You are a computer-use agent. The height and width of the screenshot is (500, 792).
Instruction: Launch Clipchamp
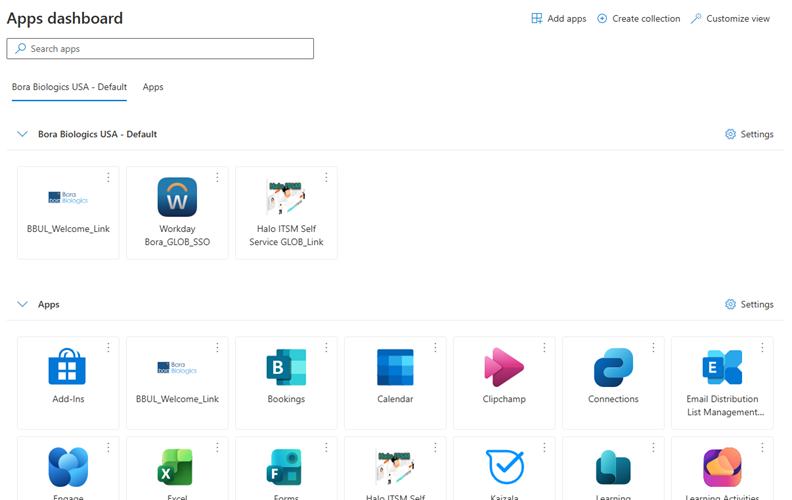(x=505, y=383)
